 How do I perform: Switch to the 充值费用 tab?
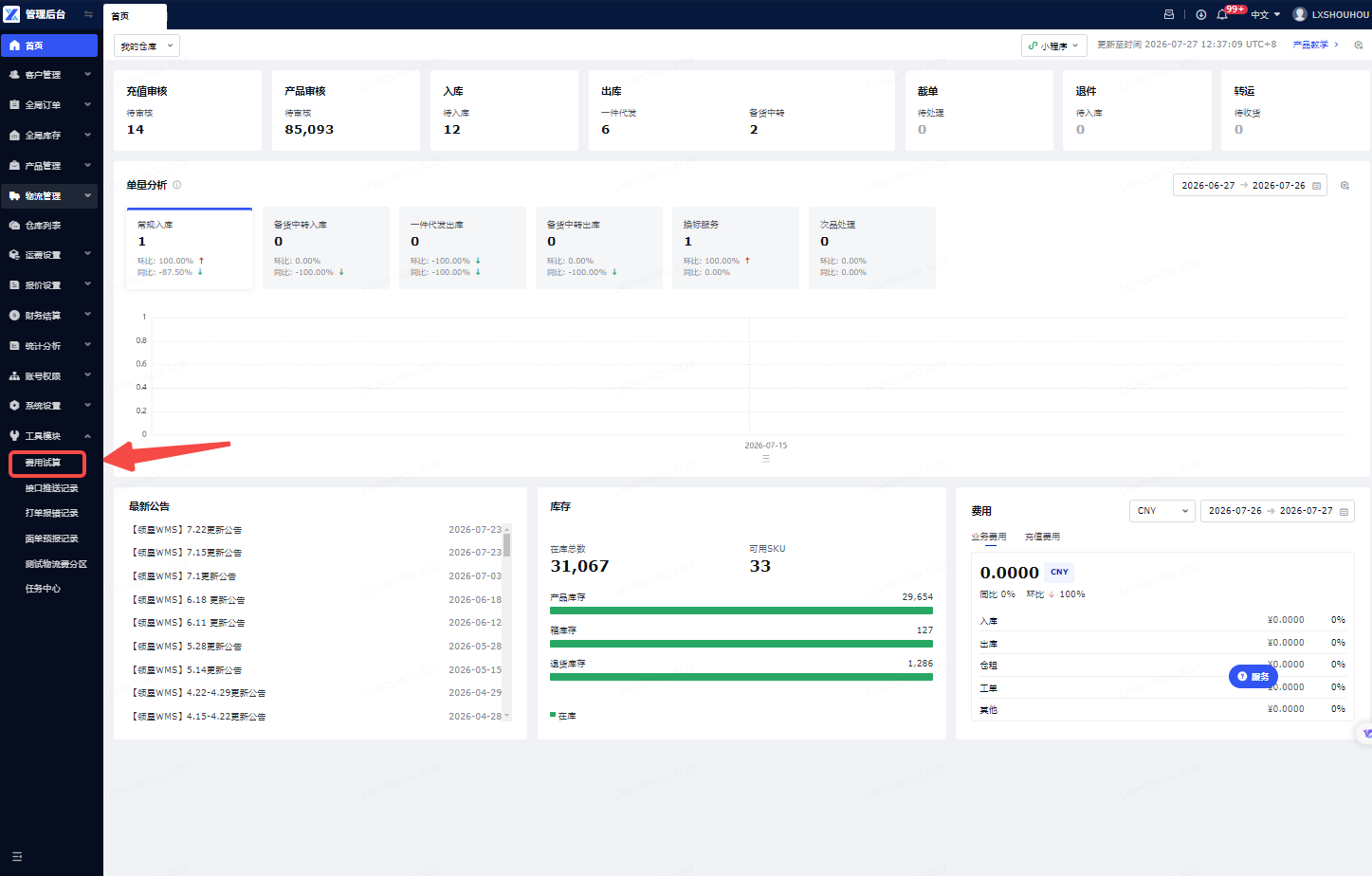click(1042, 537)
